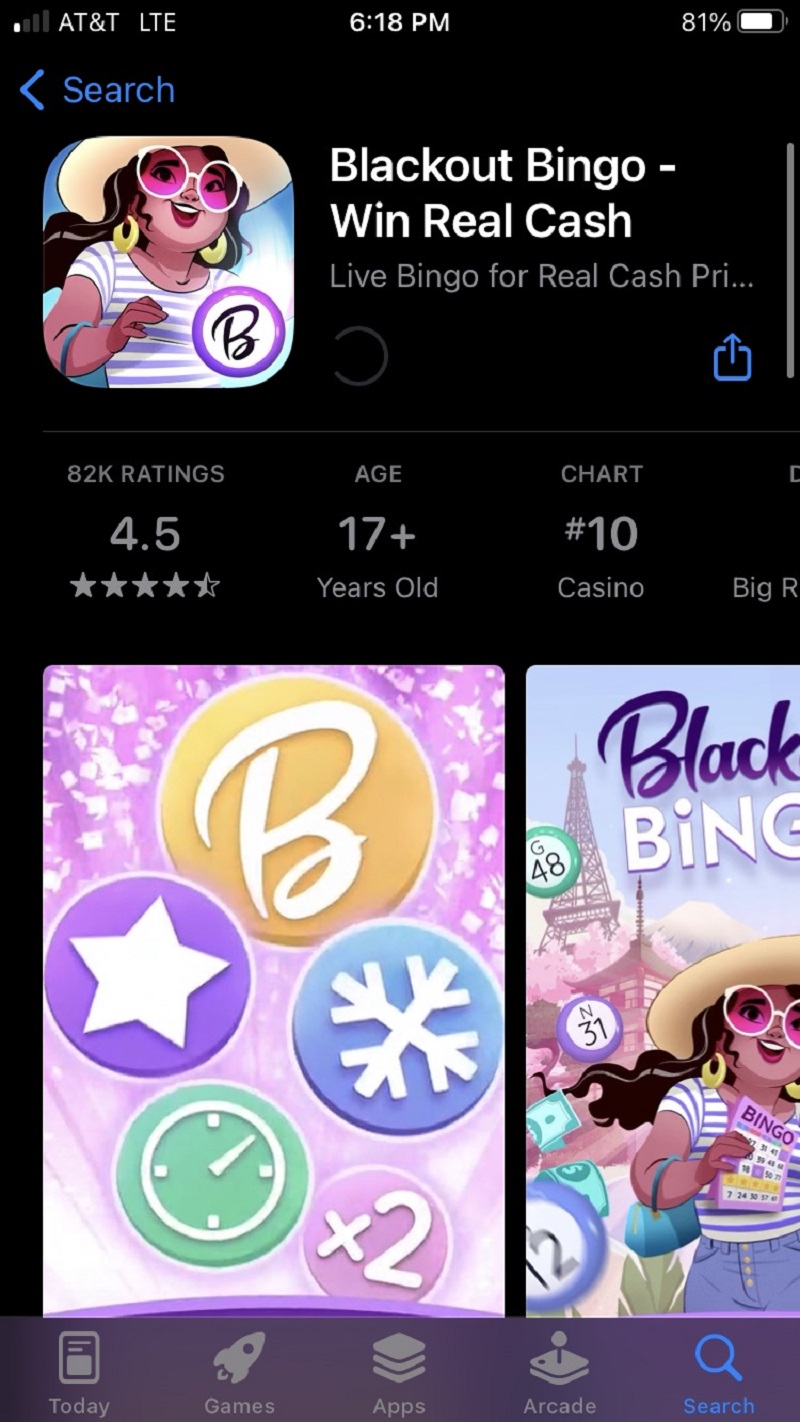Open the 82K Ratings section
800x1422 pixels.
point(146,474)
